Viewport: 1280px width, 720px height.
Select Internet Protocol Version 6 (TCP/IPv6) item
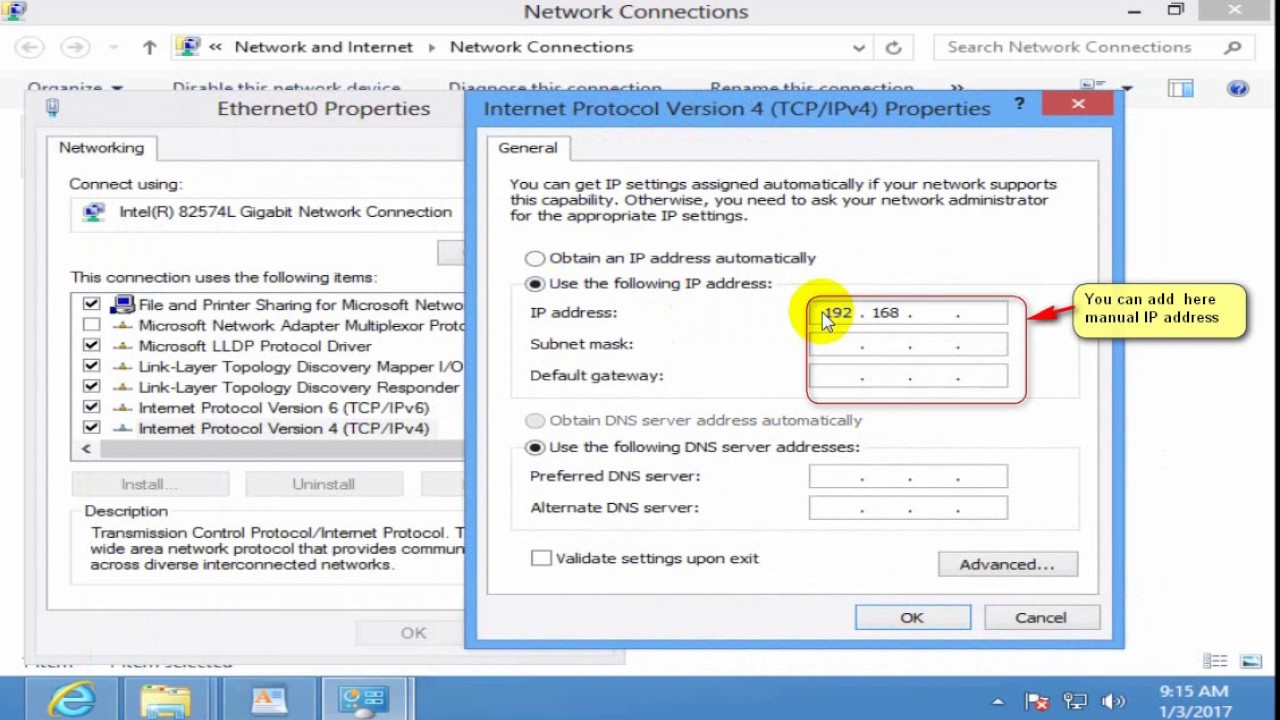click(x=283, y=408)
